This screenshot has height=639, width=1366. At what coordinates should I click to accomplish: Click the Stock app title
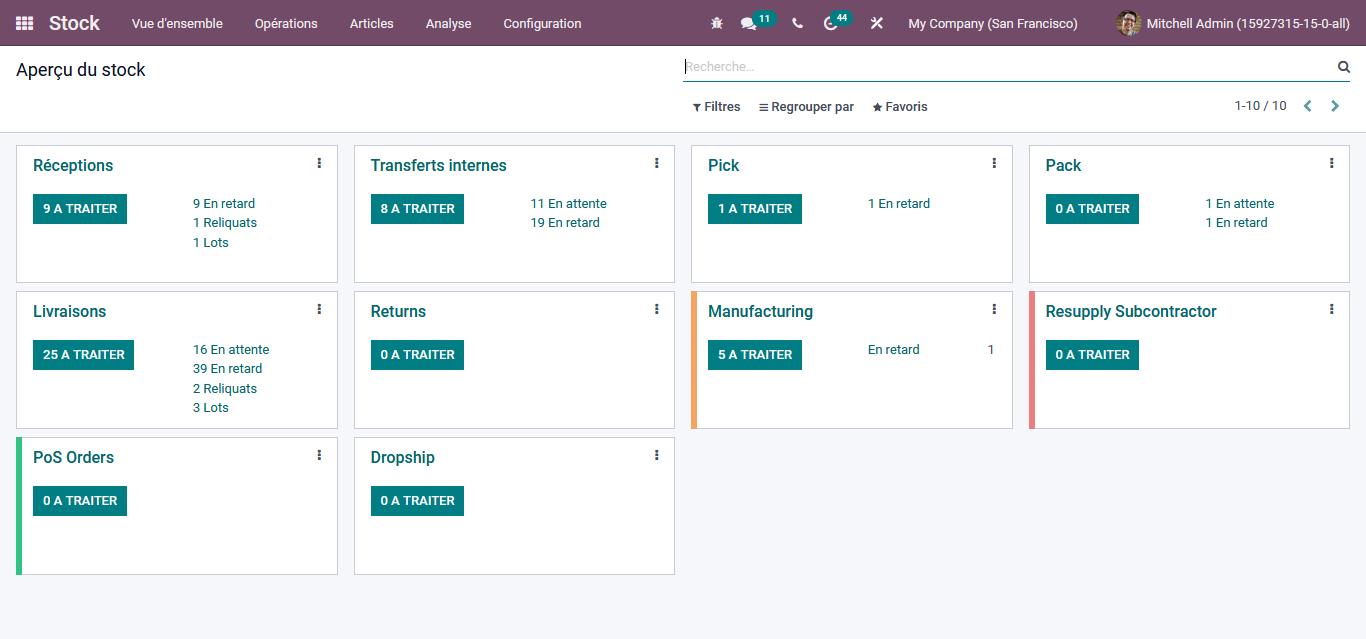pyautogui.click(x=74, y=23)
